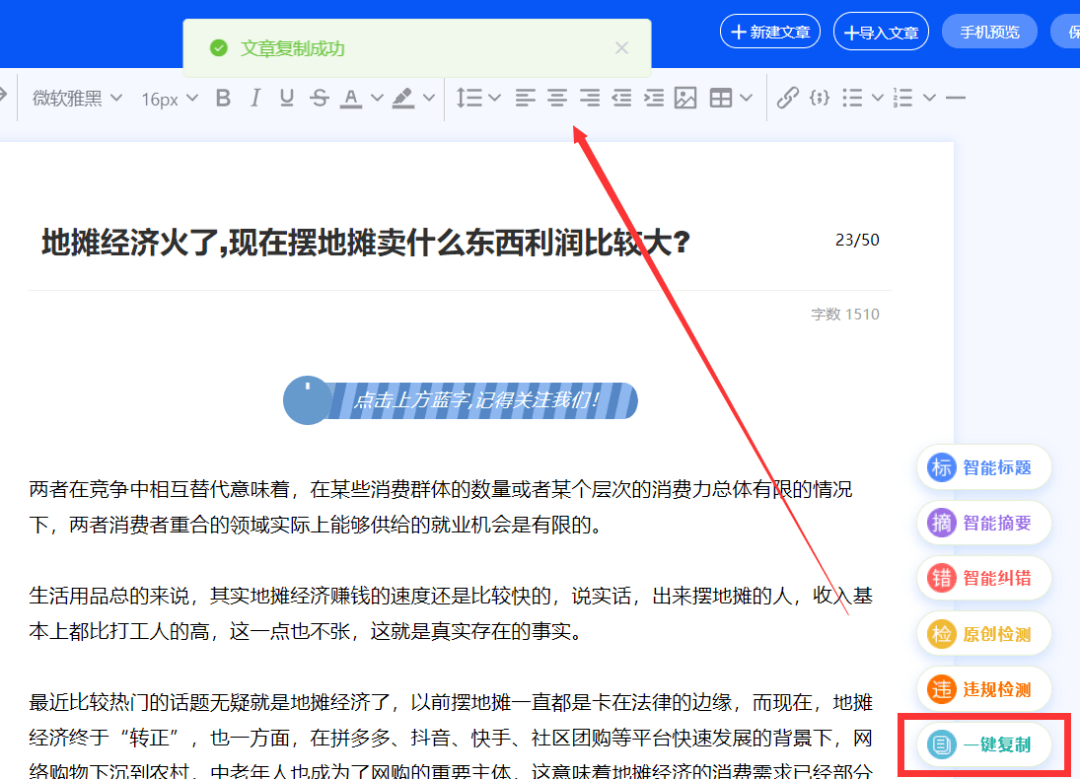This screenshot has width=1080, height=779.
Task: Expand font color options arrow
Action: pyautogui.click(x=377, y=98)
